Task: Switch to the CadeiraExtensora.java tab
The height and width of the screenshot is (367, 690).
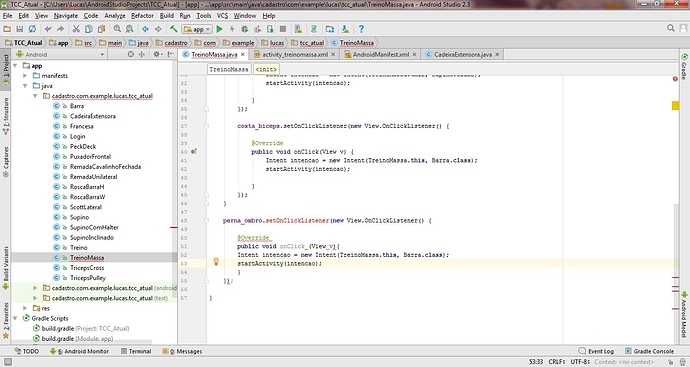Action: coord(462,55)
